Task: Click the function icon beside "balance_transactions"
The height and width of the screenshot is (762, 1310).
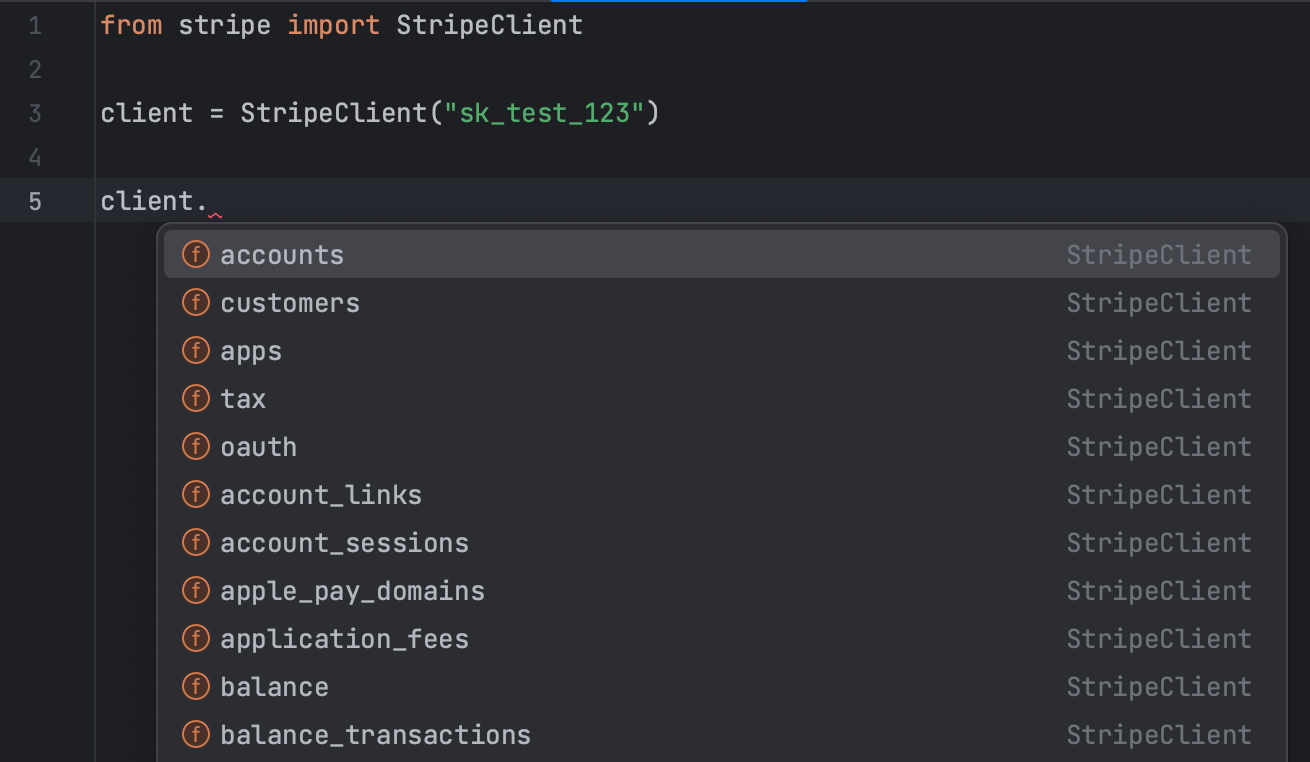Action: [x=196, y=734]
